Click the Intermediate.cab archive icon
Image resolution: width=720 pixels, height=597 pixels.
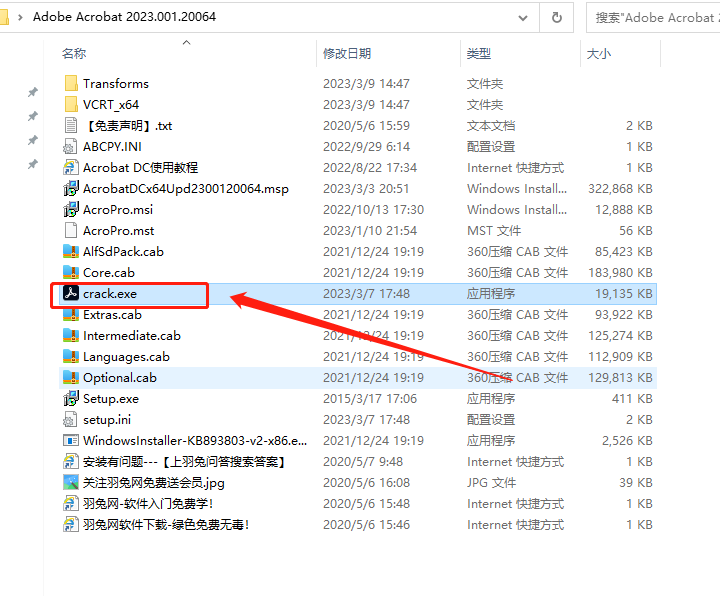click(x=71, y=336)
